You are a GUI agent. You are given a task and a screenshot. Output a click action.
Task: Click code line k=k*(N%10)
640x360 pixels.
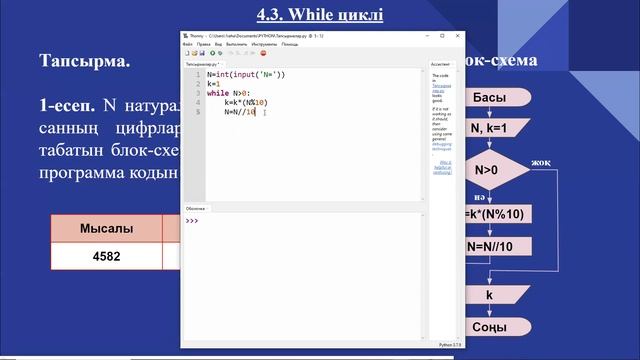click(x=246, y=102)
